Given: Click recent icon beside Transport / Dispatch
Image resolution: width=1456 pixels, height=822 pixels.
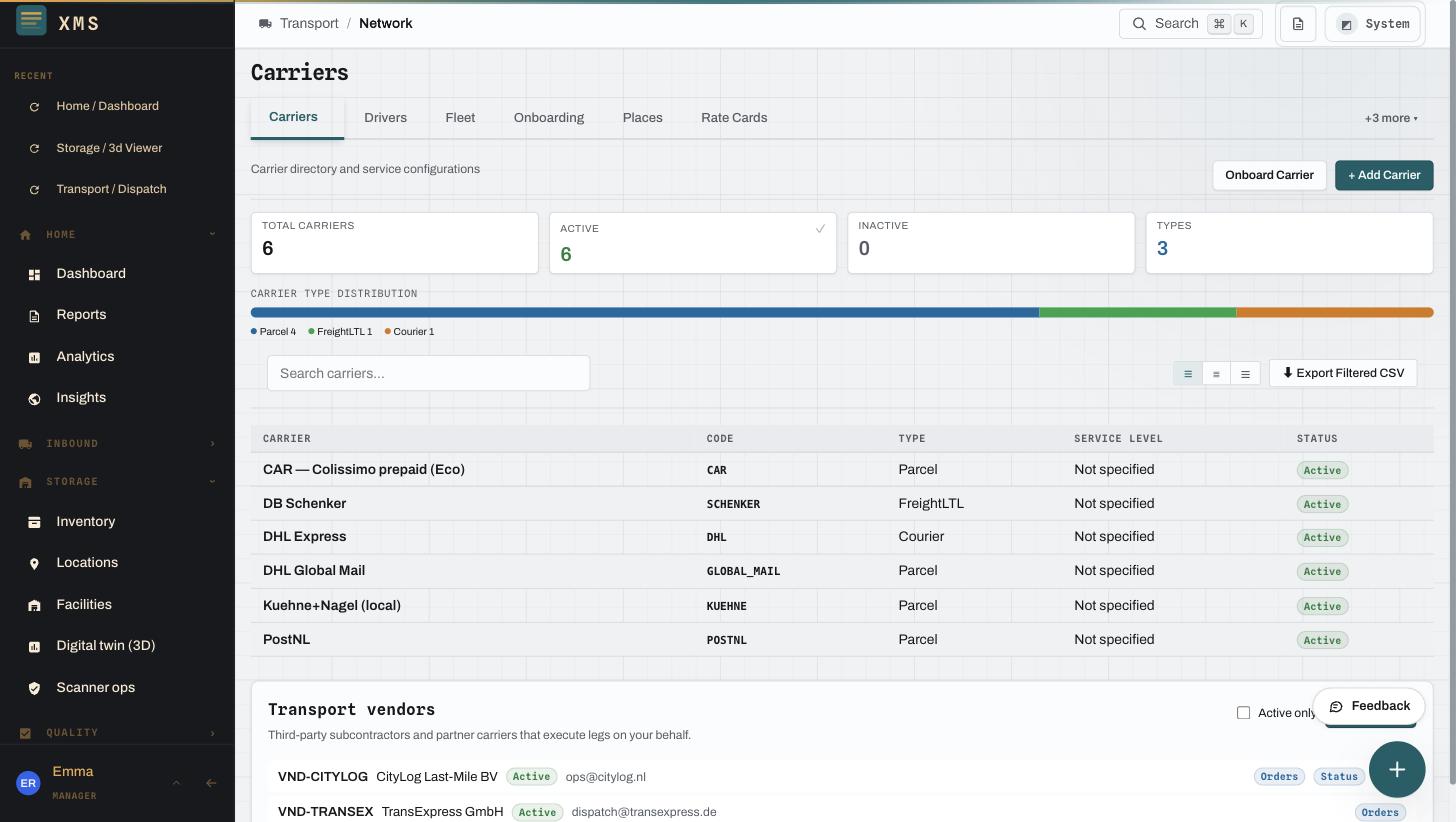Looking at the screenshot, I should (35, 190).
